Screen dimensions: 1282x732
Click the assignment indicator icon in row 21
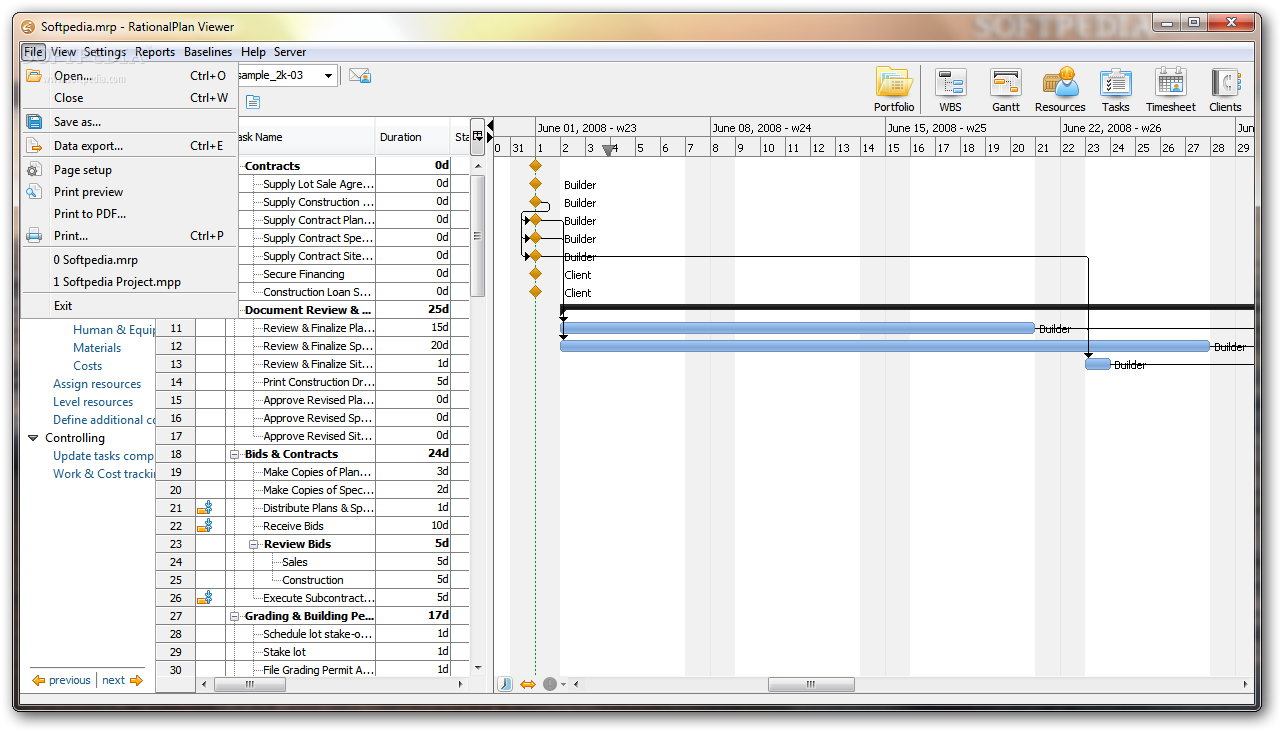[x=205, y=508]
